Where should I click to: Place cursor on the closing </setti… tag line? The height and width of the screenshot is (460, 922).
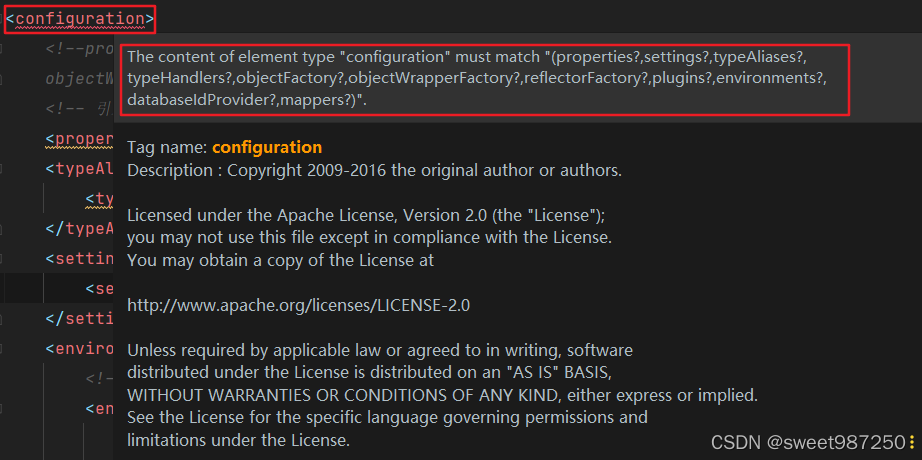(79, 319)
